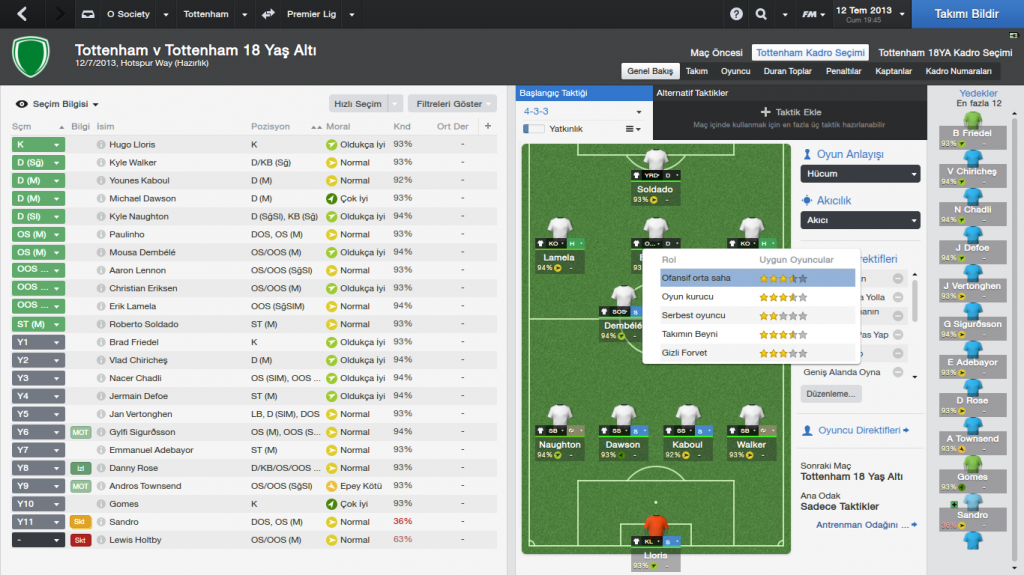Open Oyuncu Direktifleri link
Image resolution: width=1024 pixels, height=575 pixels.
(859, 430)
